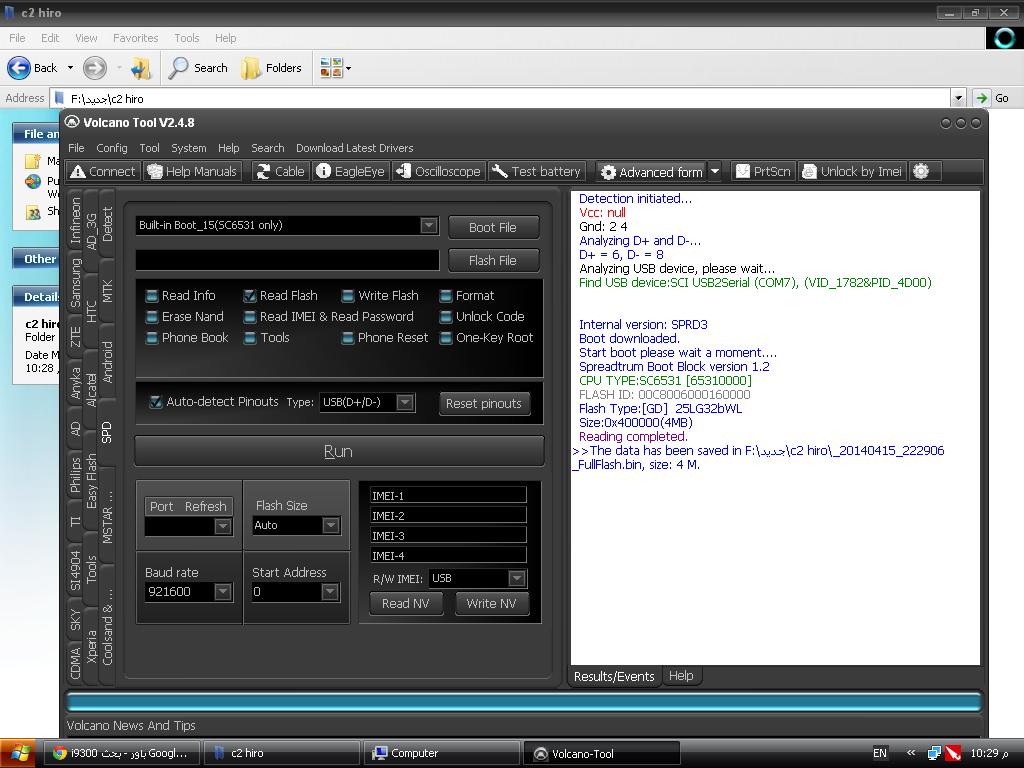Toggle Auto-detect Pinouts checkbox
Image resolution: width=1024 pixels, height=768 pixels.
point(155,402)
